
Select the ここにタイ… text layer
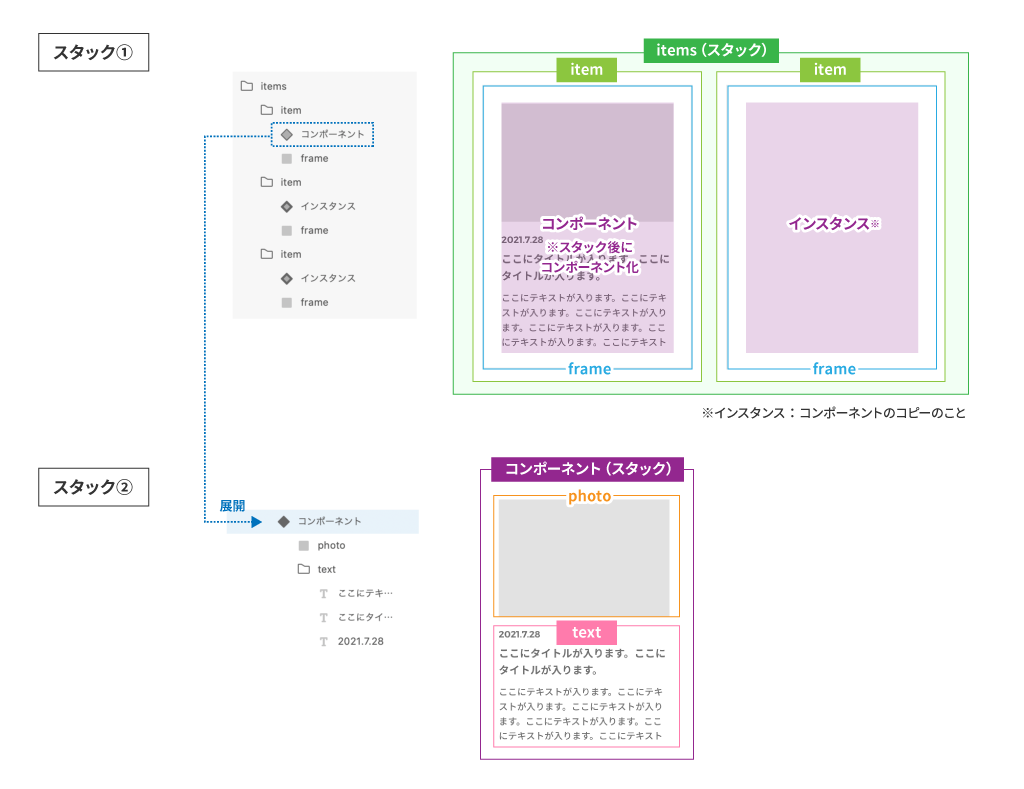click(365, 617)
